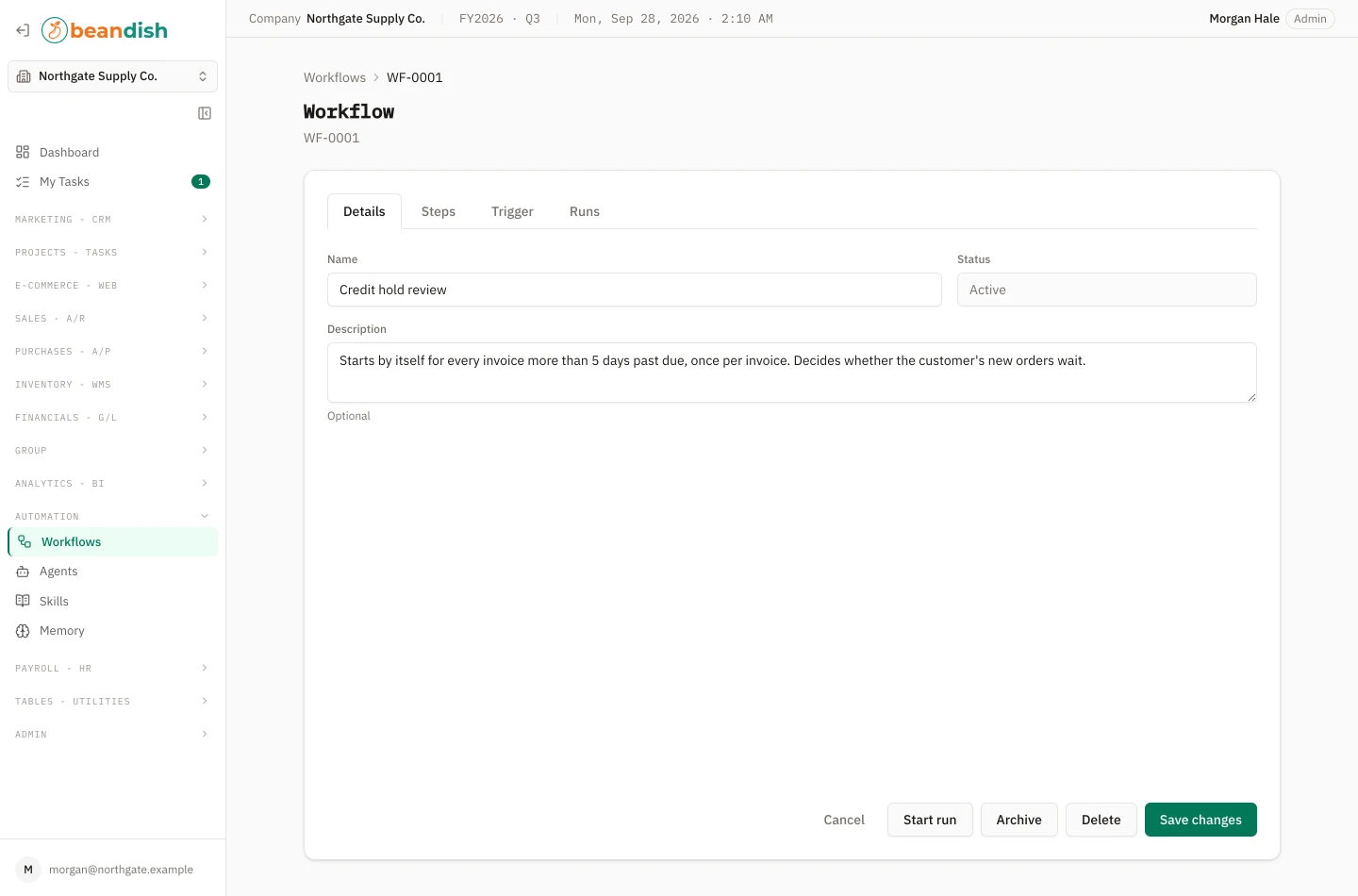Open the Skills page
Screen dimensions: 1358x896
112,602
